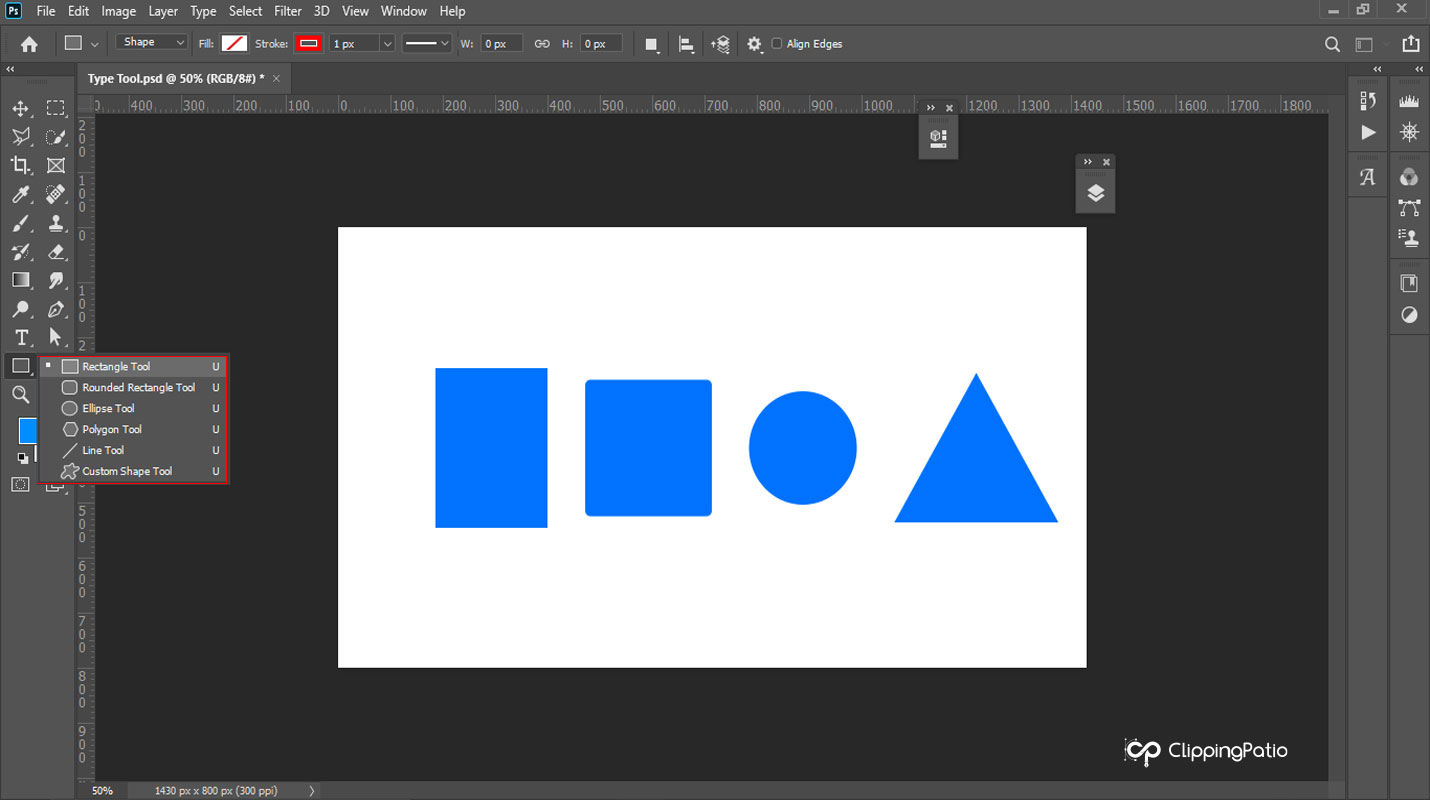
Task: Activate the Horizontal Type tool
Action: pyautogui.click(x=21, y=337)
